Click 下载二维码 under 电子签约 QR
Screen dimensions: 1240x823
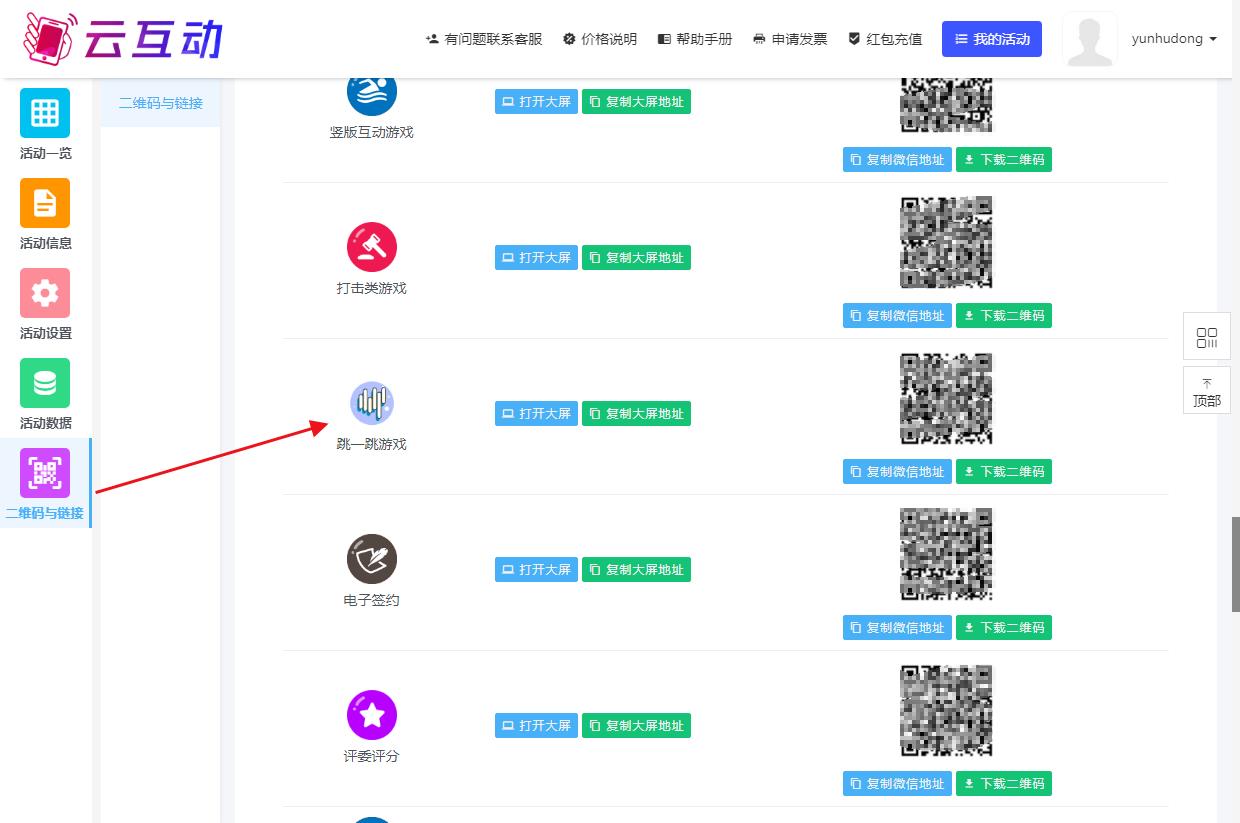(x=1004, y=628)
